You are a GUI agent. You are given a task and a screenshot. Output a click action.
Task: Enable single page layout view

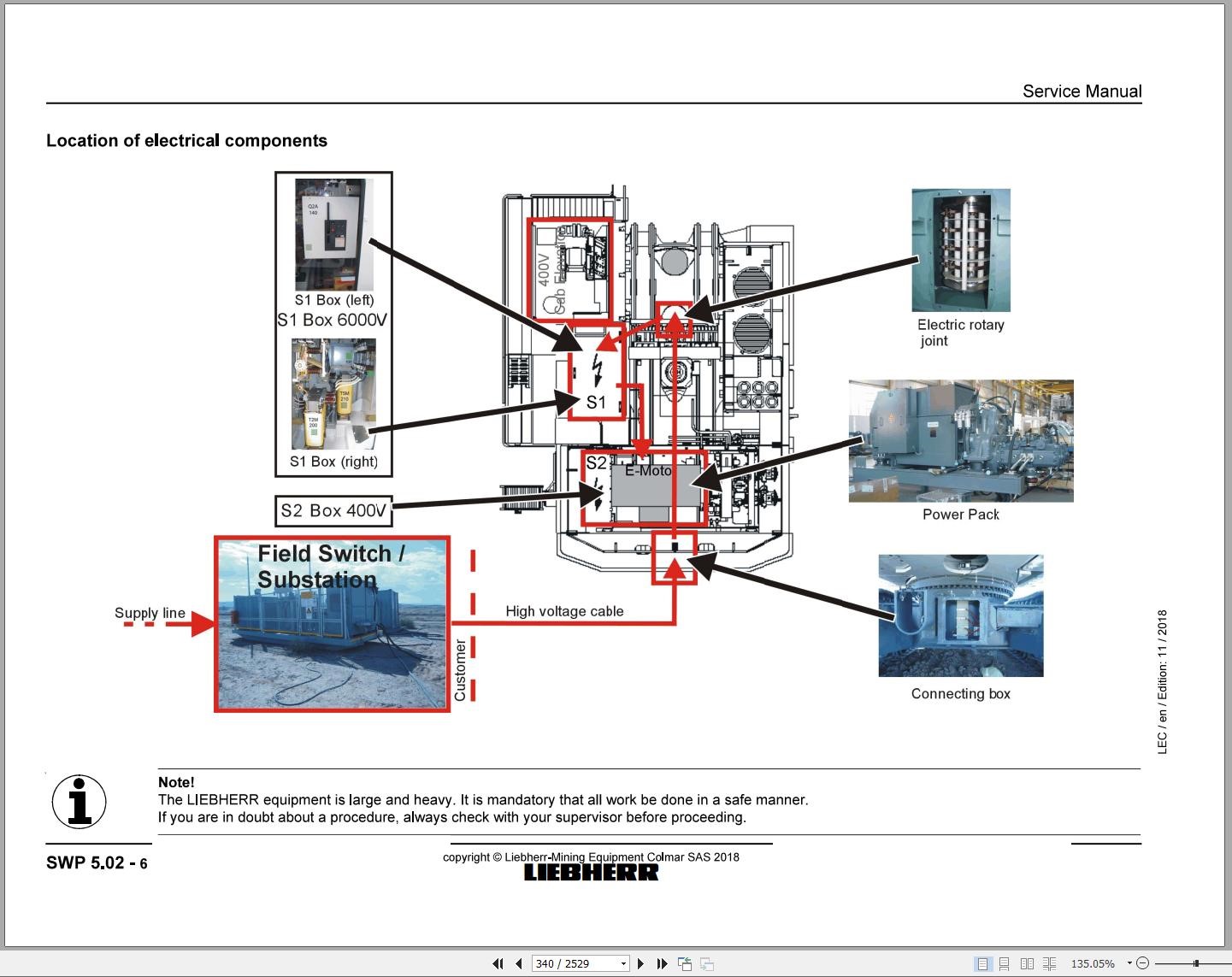[x=983, y=962]
